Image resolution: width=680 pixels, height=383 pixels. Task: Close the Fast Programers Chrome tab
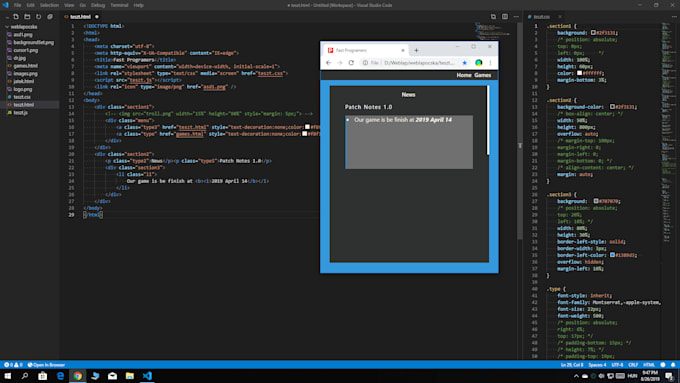click(403, 50)
